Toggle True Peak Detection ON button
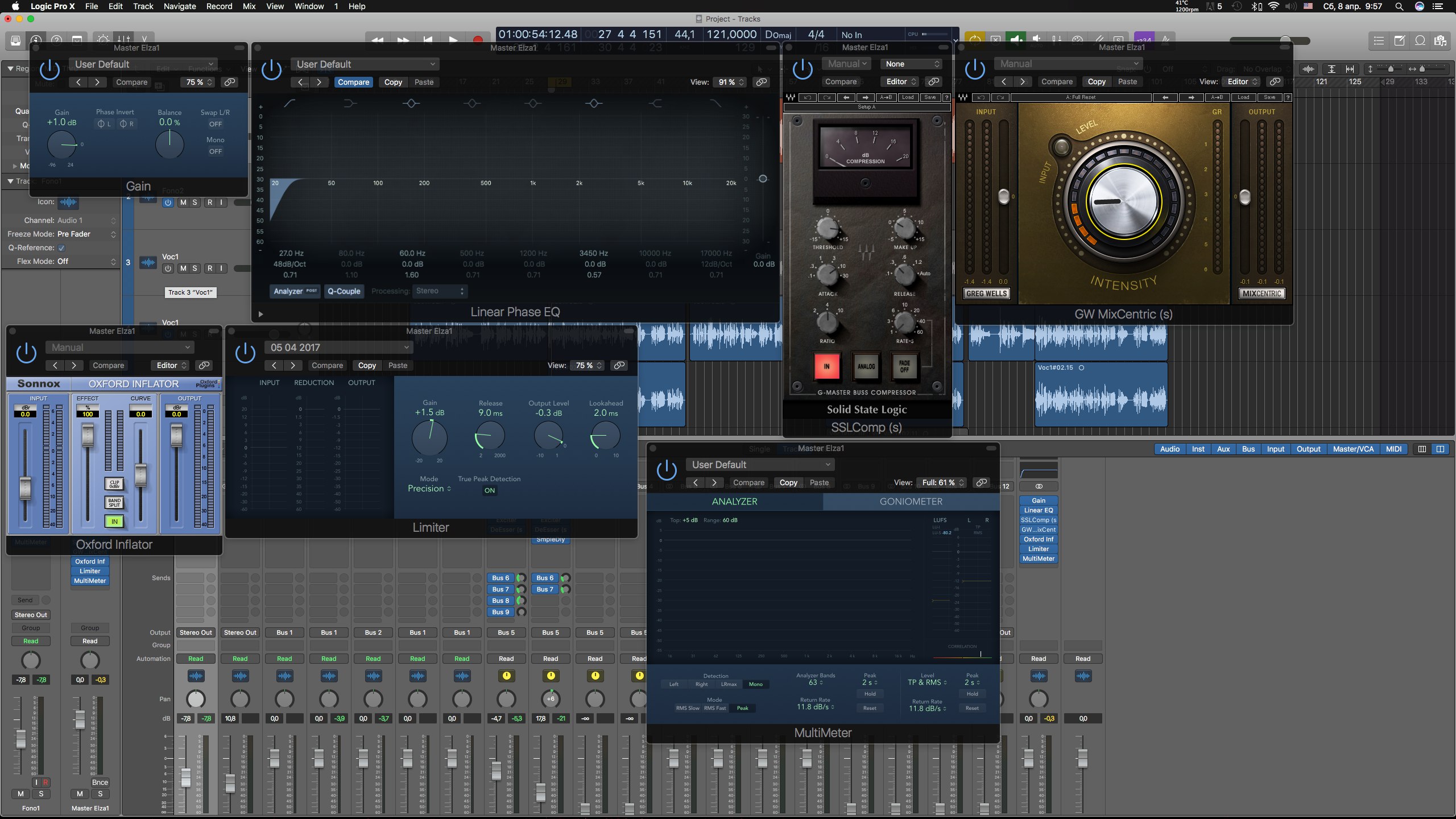Screen dimensions: 1456x819 pyautogui.click(x=489, y=490)
